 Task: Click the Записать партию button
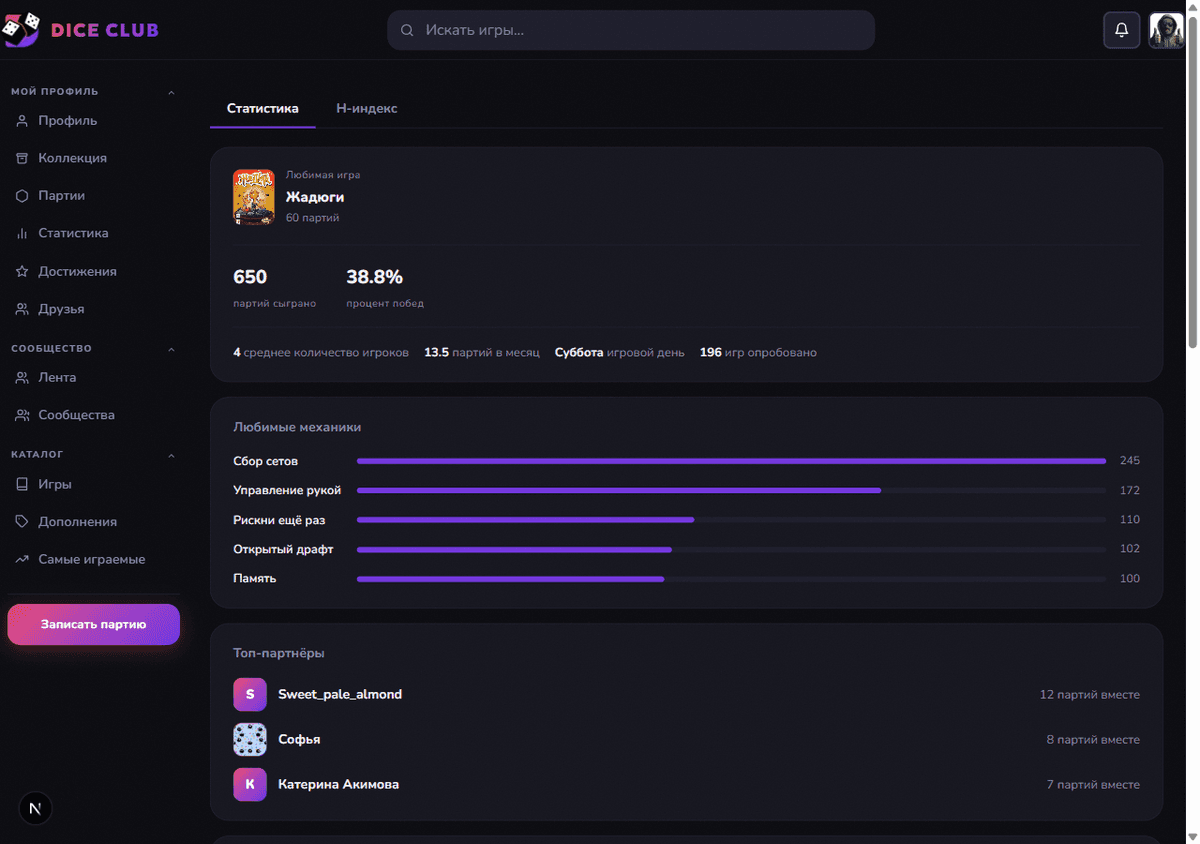pos(93,624)
